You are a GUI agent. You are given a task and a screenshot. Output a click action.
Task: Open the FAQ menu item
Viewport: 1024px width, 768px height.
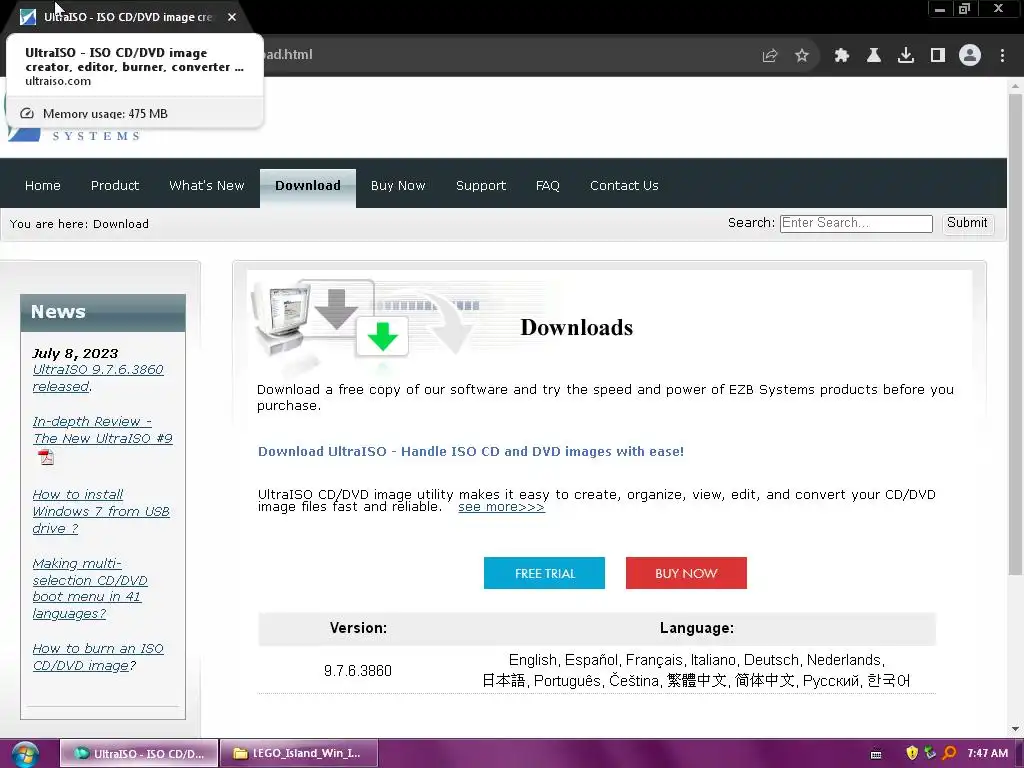click(x=547, y=186)
